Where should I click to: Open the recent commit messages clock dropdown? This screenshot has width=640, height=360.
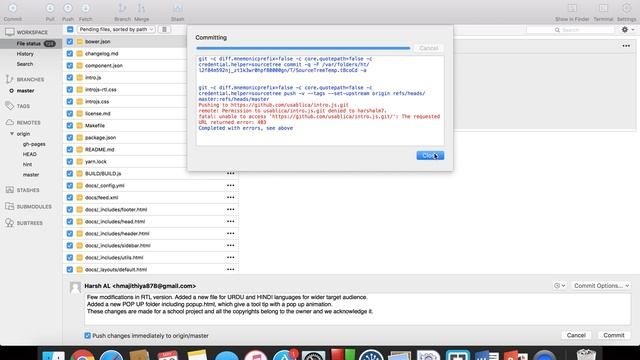click(x=559, y=286)
